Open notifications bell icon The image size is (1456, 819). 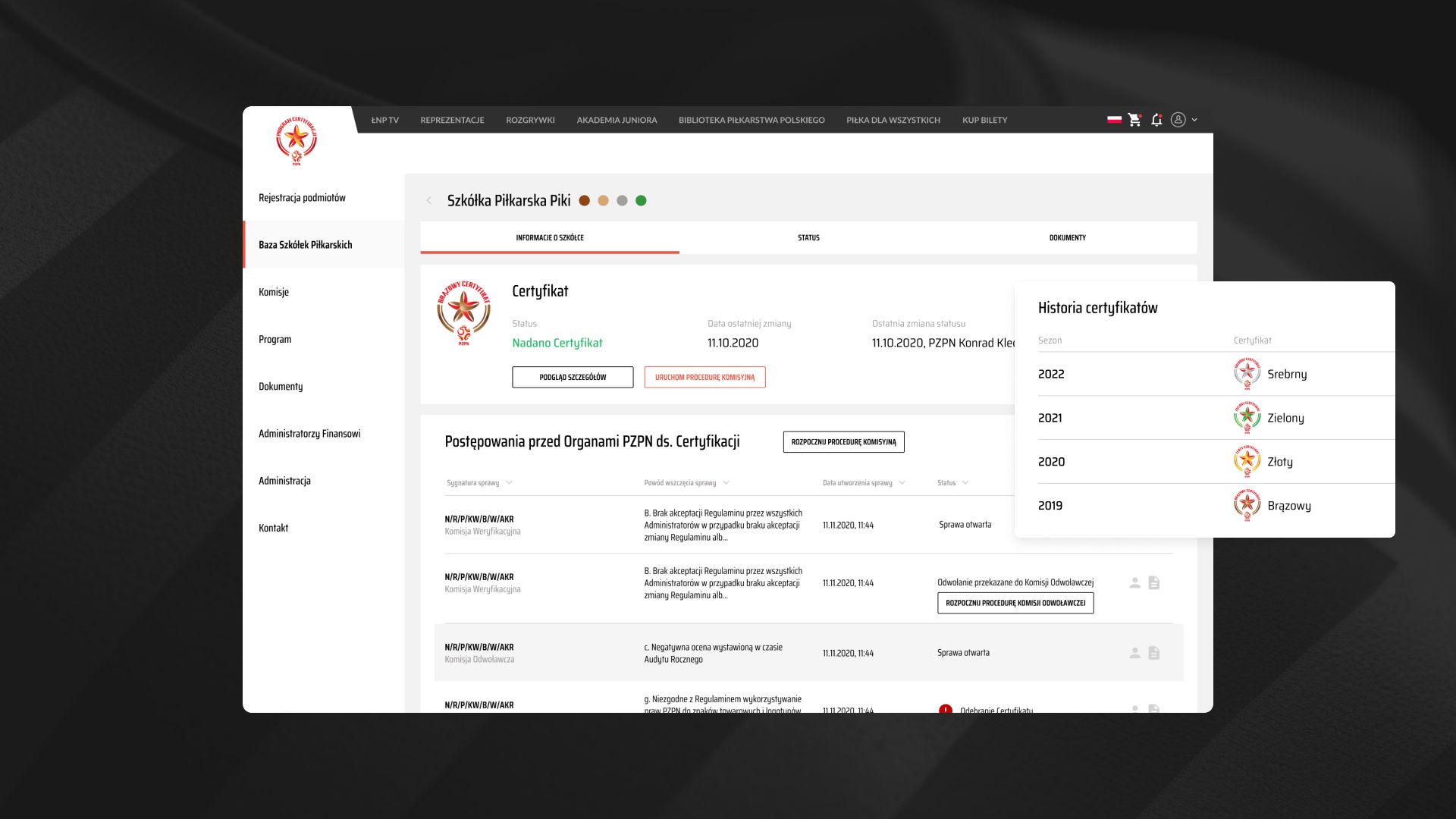point(1156,120)
